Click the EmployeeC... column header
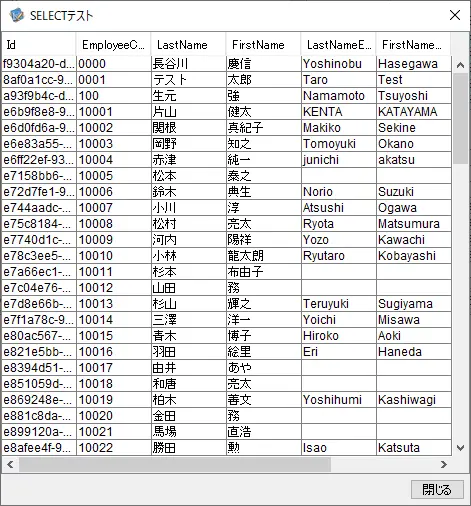The width and height of the screenshot is (471, 506). [x=113, y=44]
